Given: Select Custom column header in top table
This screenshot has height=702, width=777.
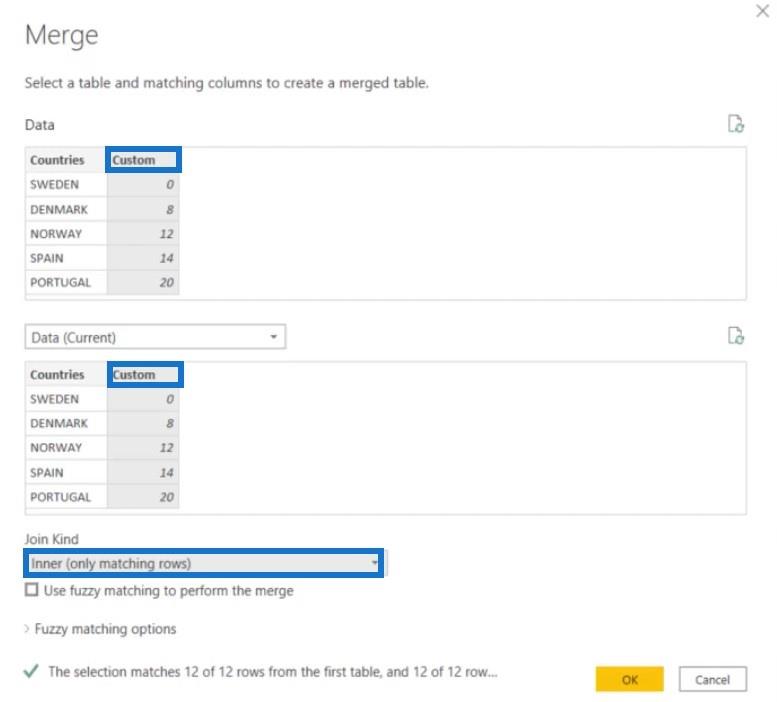Looking at the screenshot, I should tap(143, 160).
